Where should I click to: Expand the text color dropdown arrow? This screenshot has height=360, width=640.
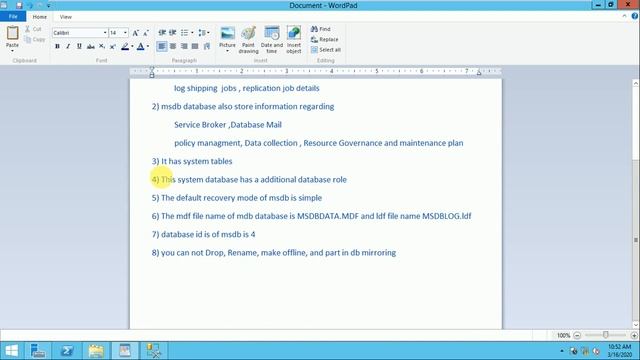pyautogui.click(x=148, y=47)
